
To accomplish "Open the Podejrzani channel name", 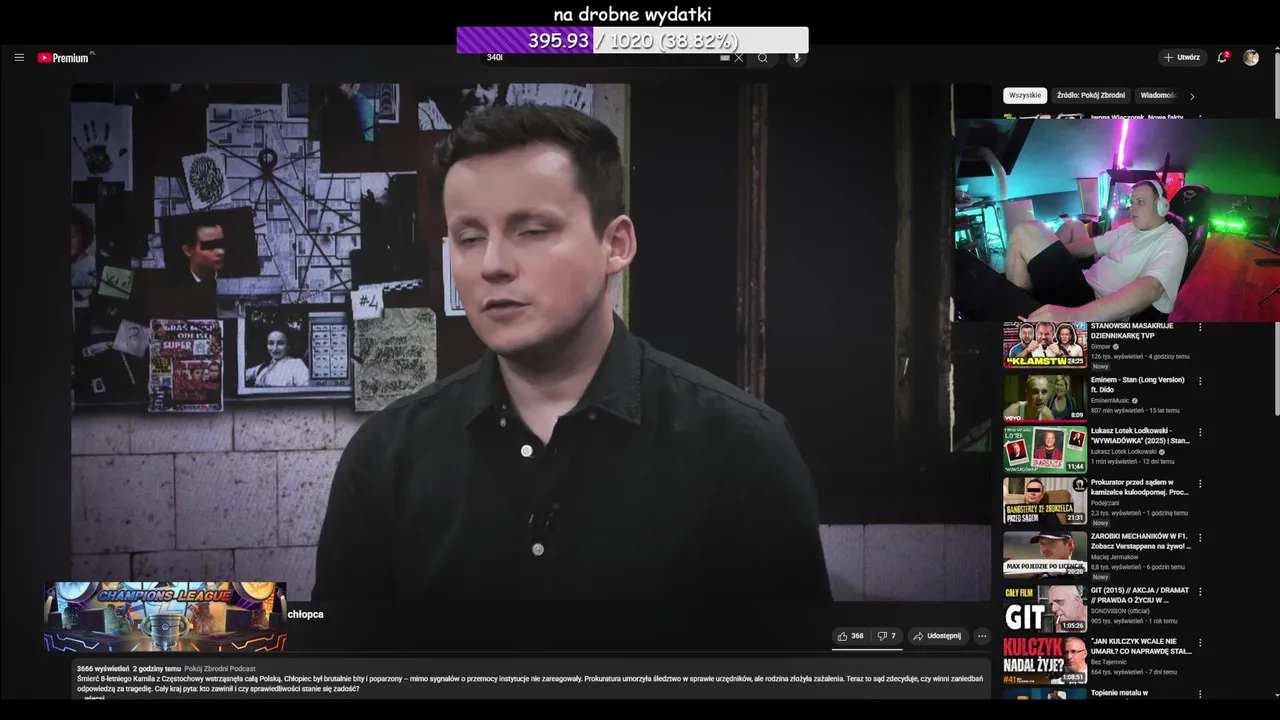I will (1107, 502).
